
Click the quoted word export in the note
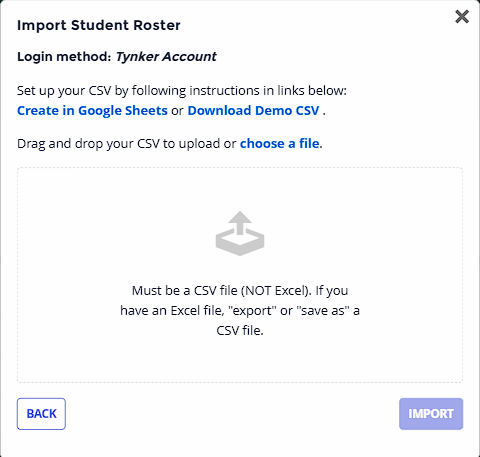point(252,310)
